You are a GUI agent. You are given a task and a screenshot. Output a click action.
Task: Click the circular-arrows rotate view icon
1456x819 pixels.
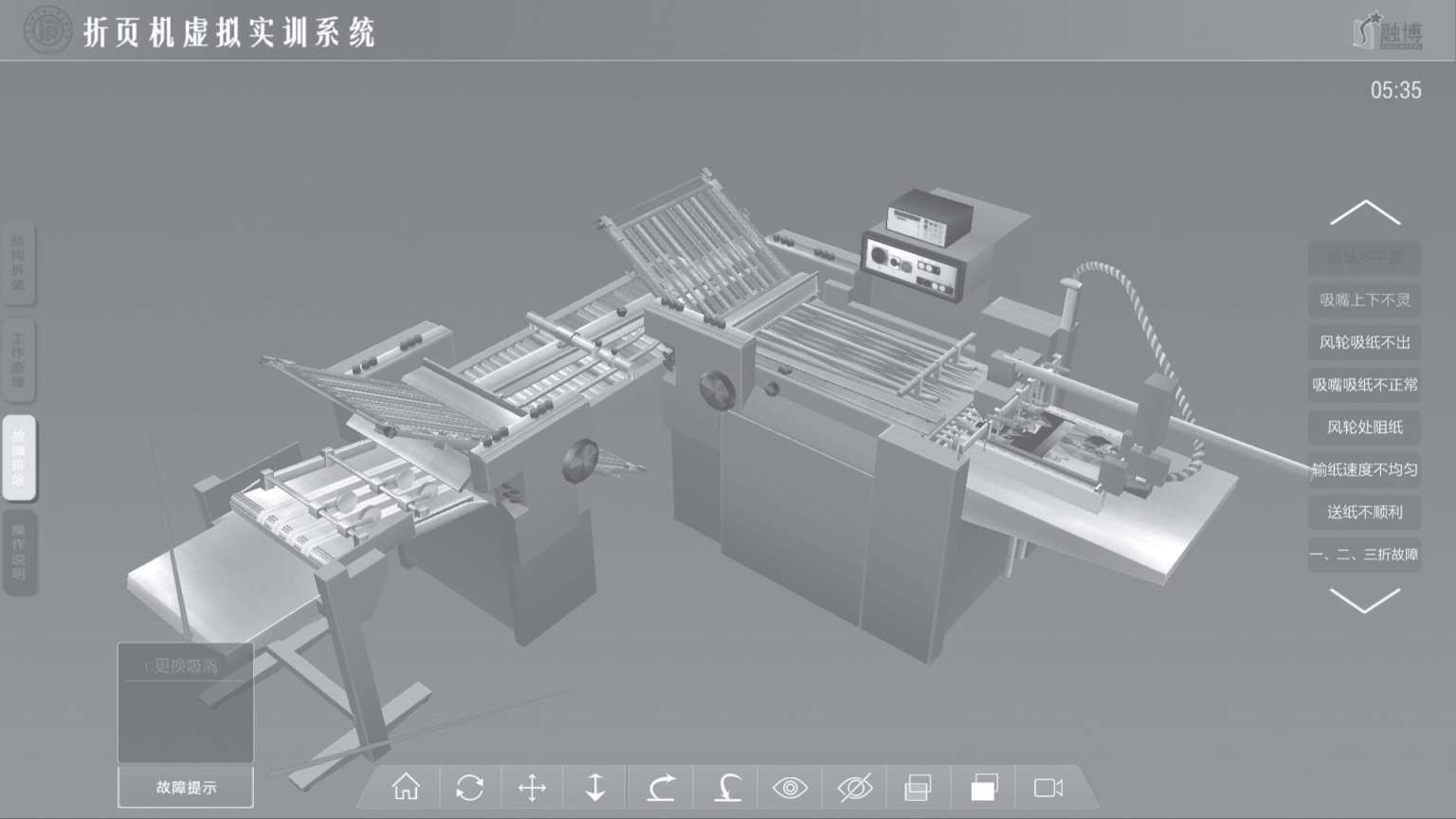point(469,788)
